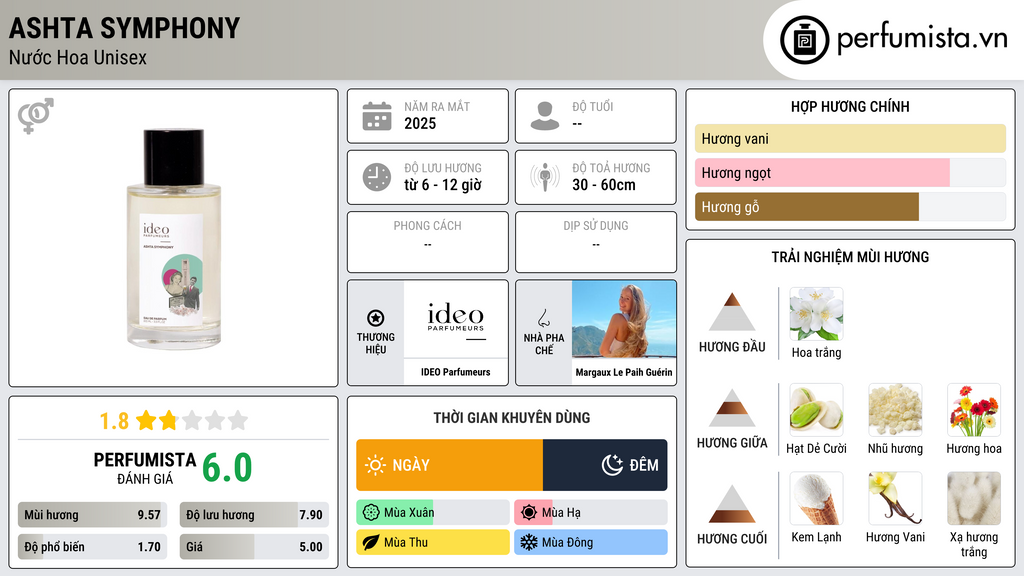The width and height of the screenshot is (1024, 576).
Task: Click the clock icon beside Độ lưu hương
Action: point(377,177)
